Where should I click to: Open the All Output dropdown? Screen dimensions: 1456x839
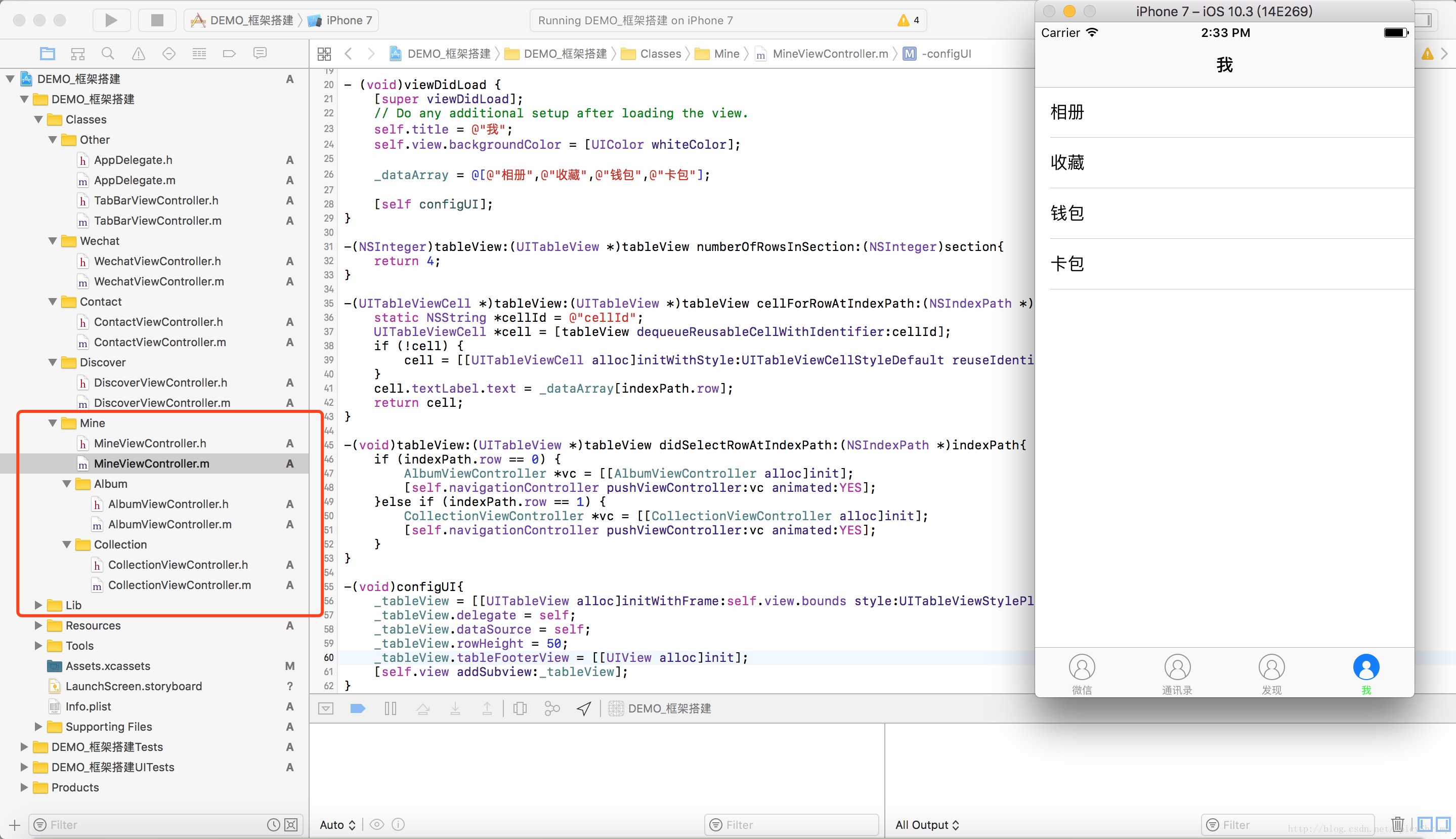pyautogui.click(x=927, y=825)
